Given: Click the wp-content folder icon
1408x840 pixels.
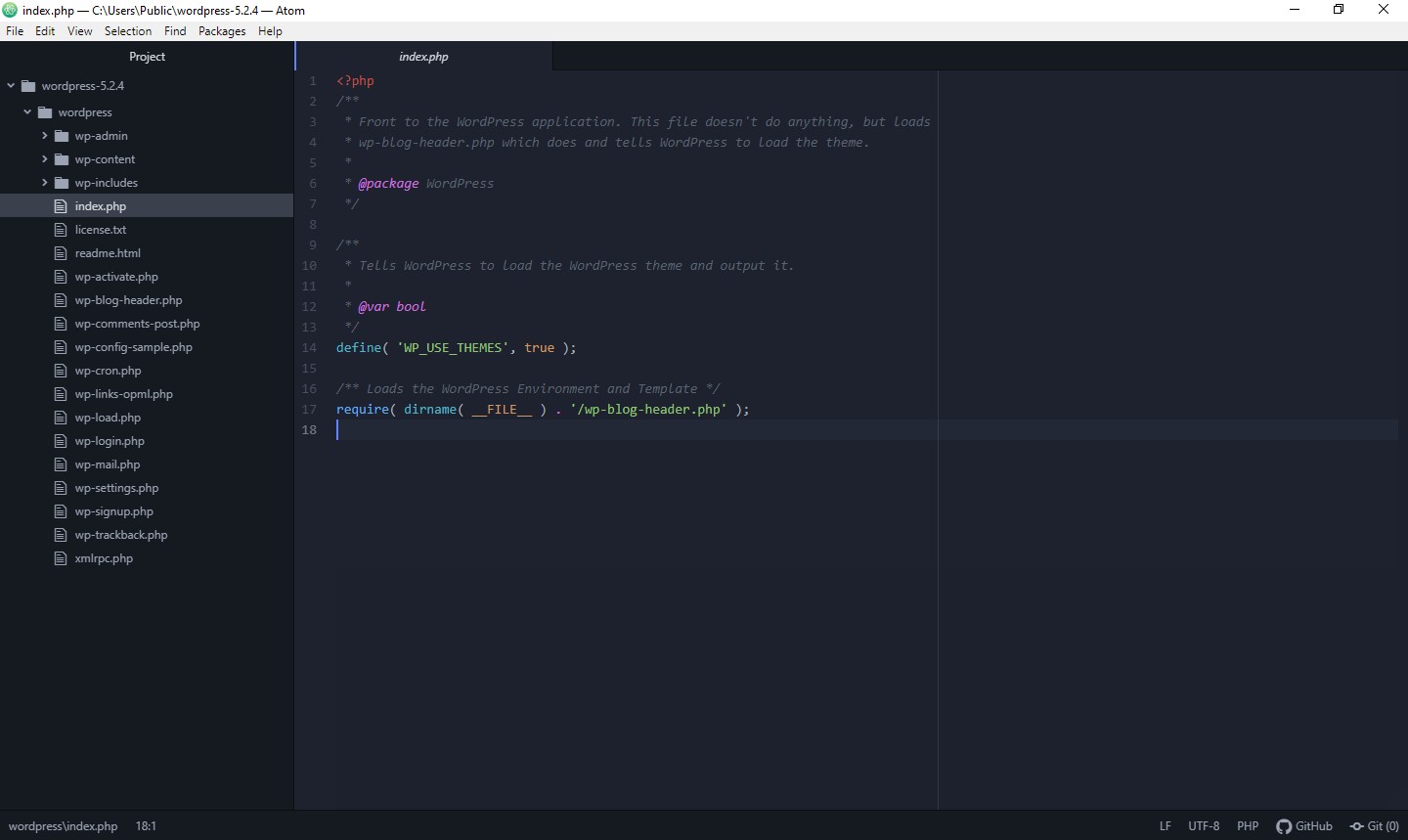Looking at the screenshot, I should 64,159.
